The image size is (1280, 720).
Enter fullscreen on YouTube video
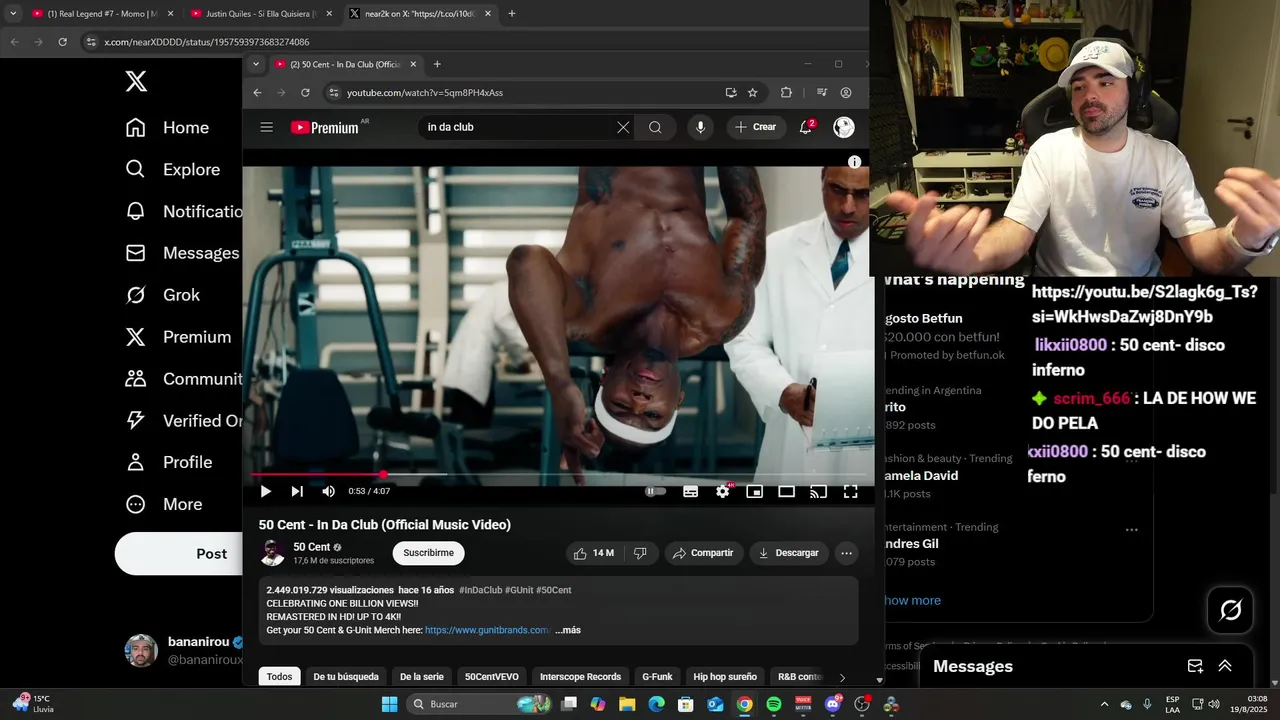point(850,491)
